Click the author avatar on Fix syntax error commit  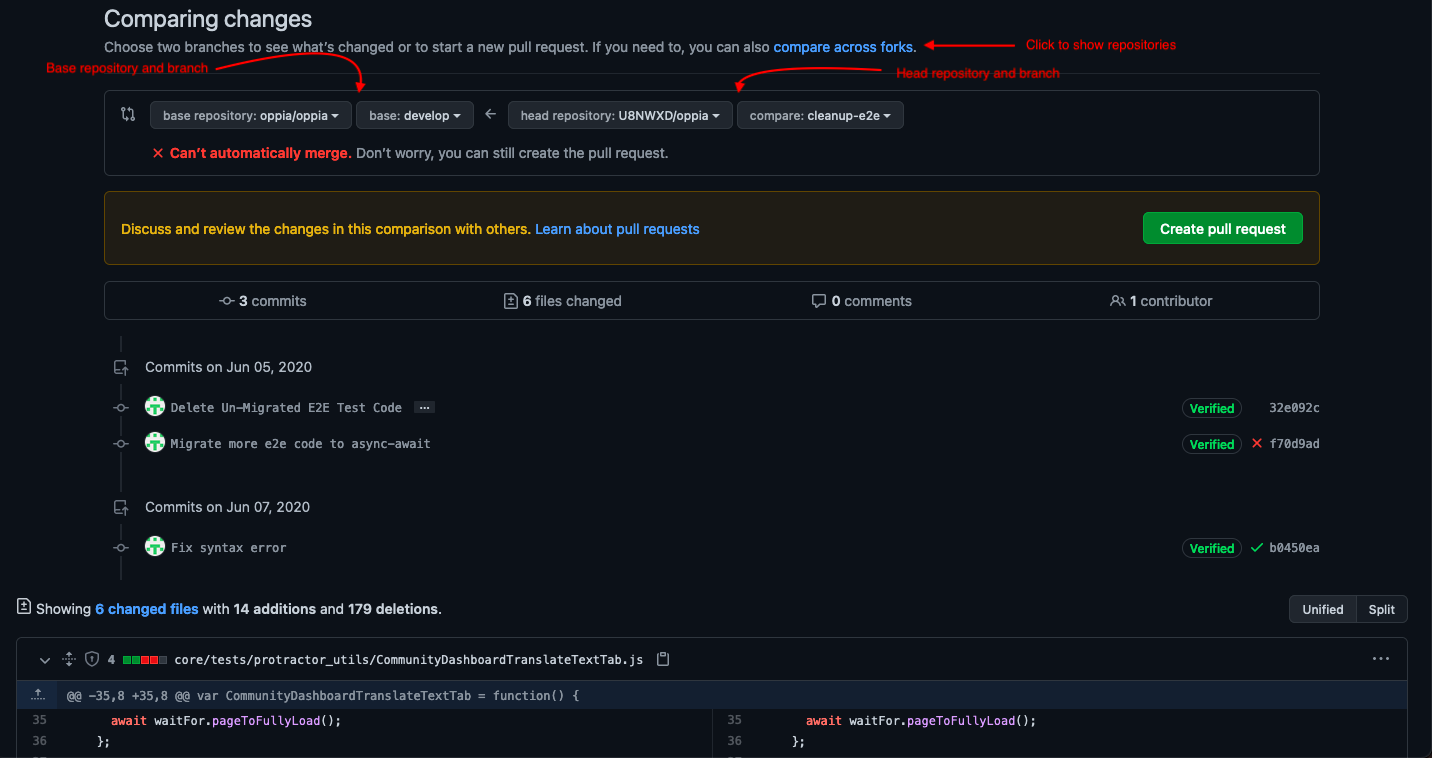coord(155,546)
